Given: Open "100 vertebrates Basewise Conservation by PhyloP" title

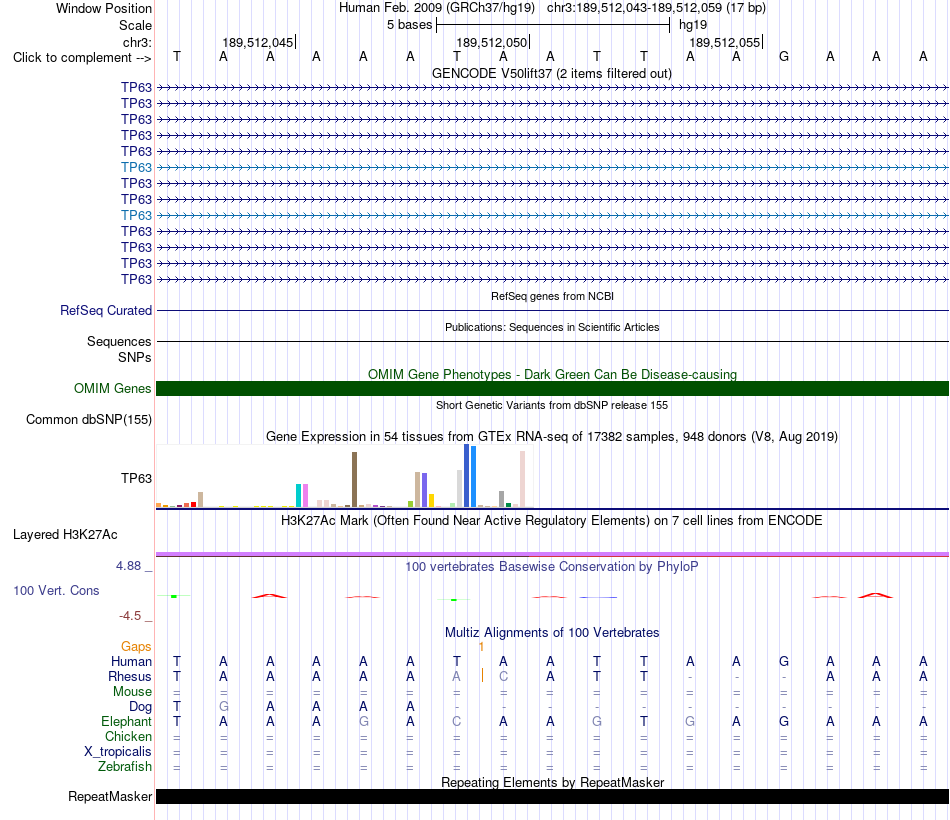Looking at the screenshot, I should 552,567.
